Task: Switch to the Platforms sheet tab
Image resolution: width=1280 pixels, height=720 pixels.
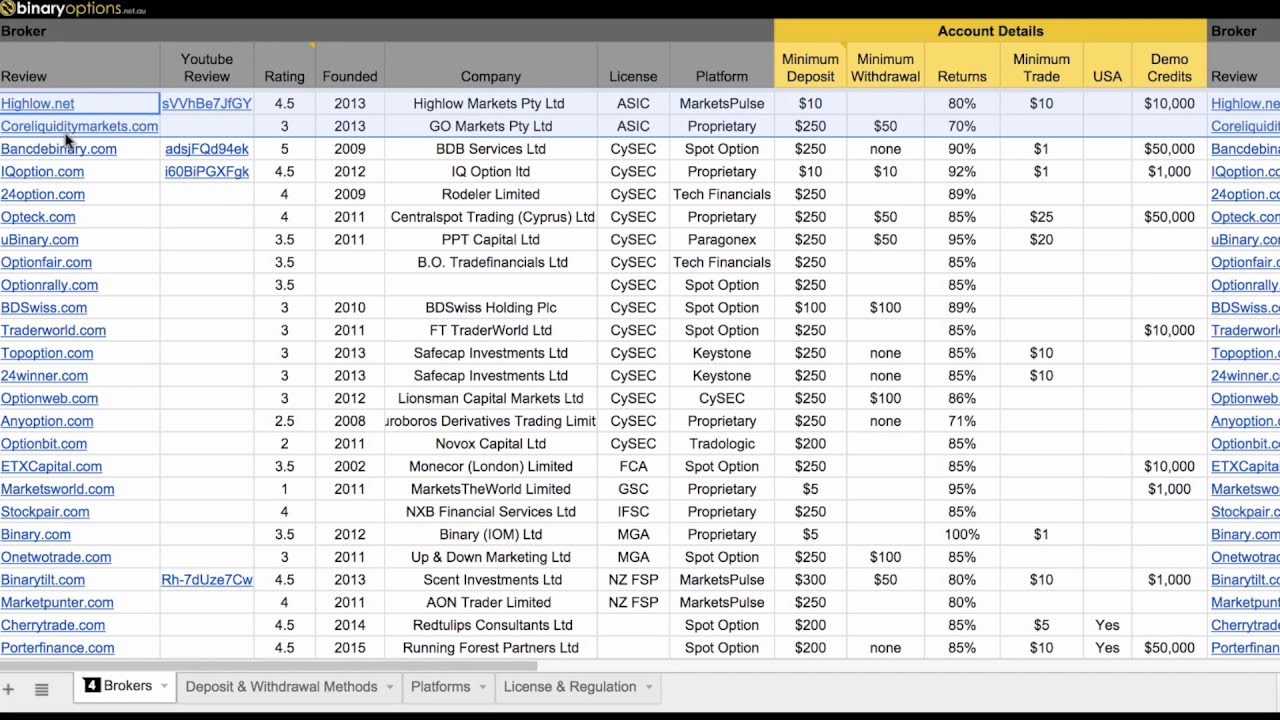Action: [x=441, y=687]
